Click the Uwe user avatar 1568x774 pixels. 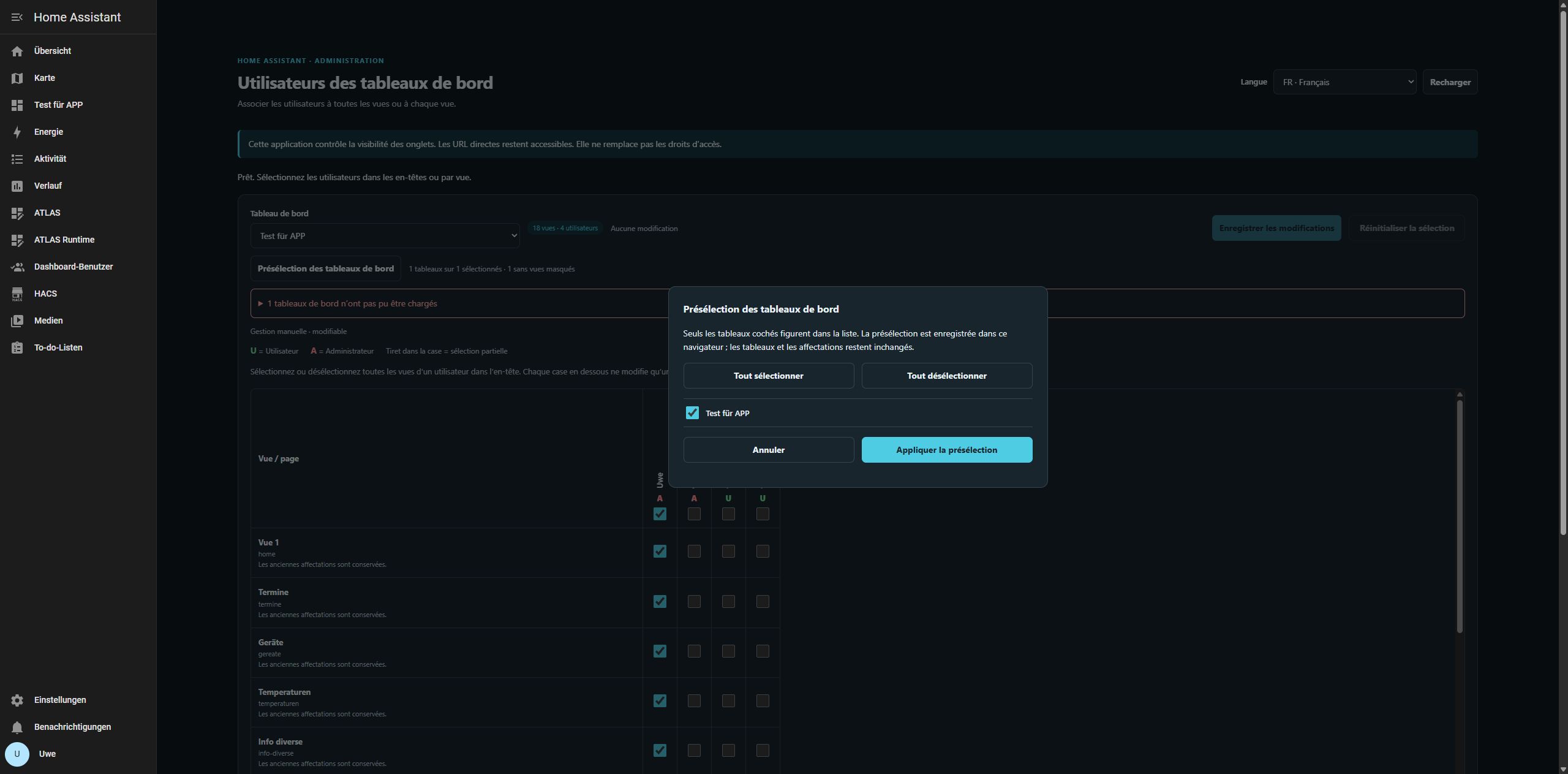[x=17, y=754]
